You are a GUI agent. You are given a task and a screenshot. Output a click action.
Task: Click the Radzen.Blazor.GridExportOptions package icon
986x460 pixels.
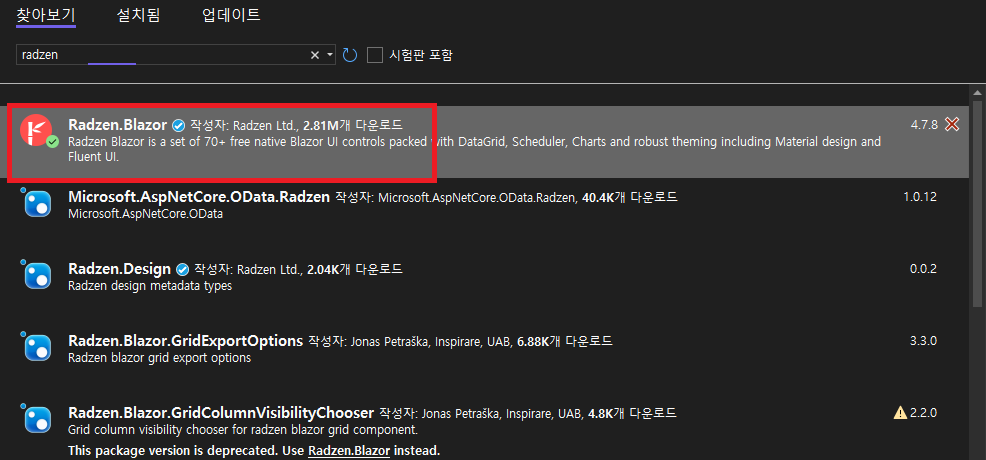point(38,349)
